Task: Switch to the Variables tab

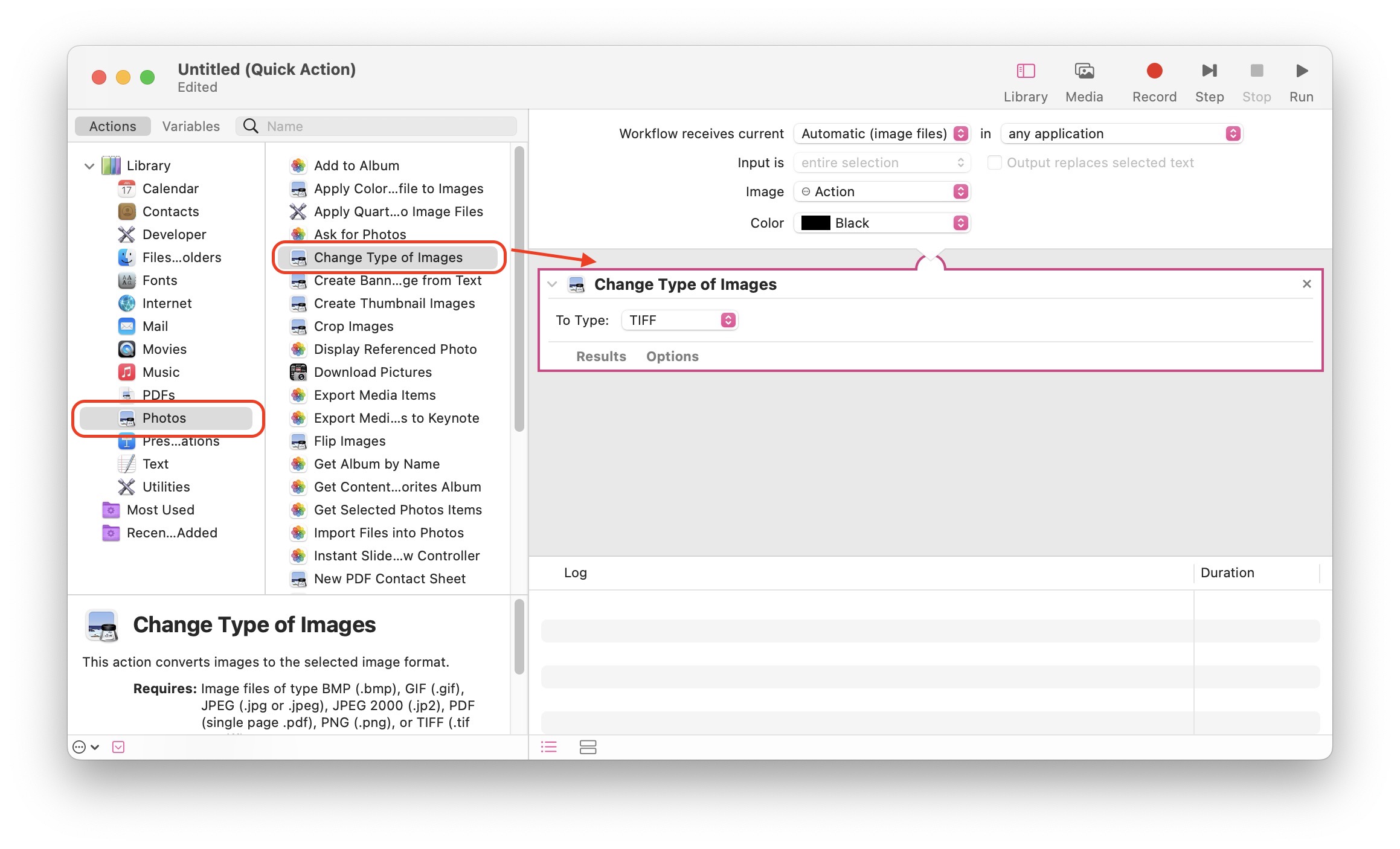Action: coord(191,126)
